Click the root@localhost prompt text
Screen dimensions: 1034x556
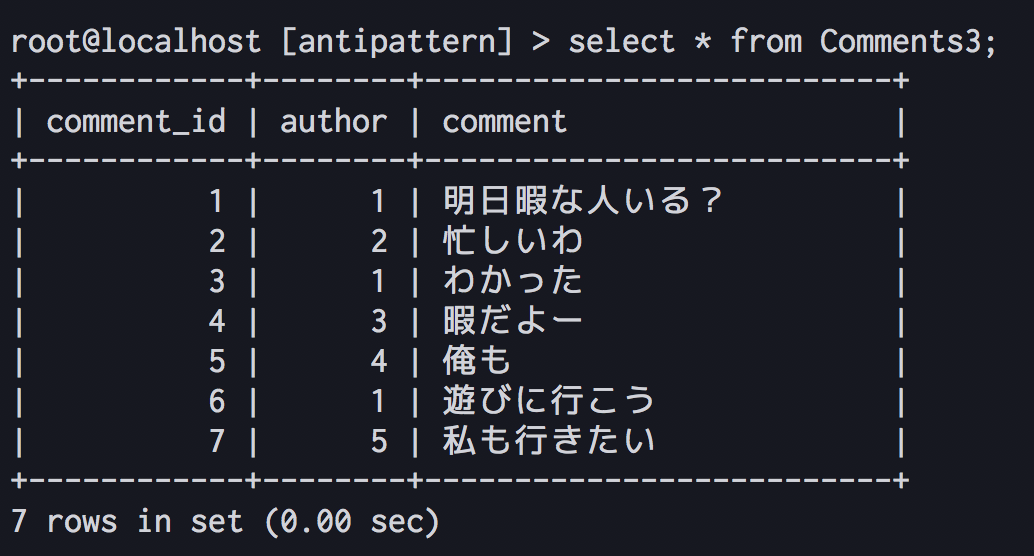(x=136, y=41)
